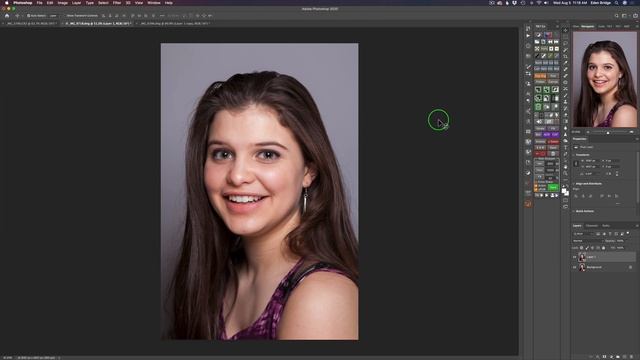Select the Rectangular Marquee tool
The height and width of the screenshot is (360, 640).
tap(565, 36)
